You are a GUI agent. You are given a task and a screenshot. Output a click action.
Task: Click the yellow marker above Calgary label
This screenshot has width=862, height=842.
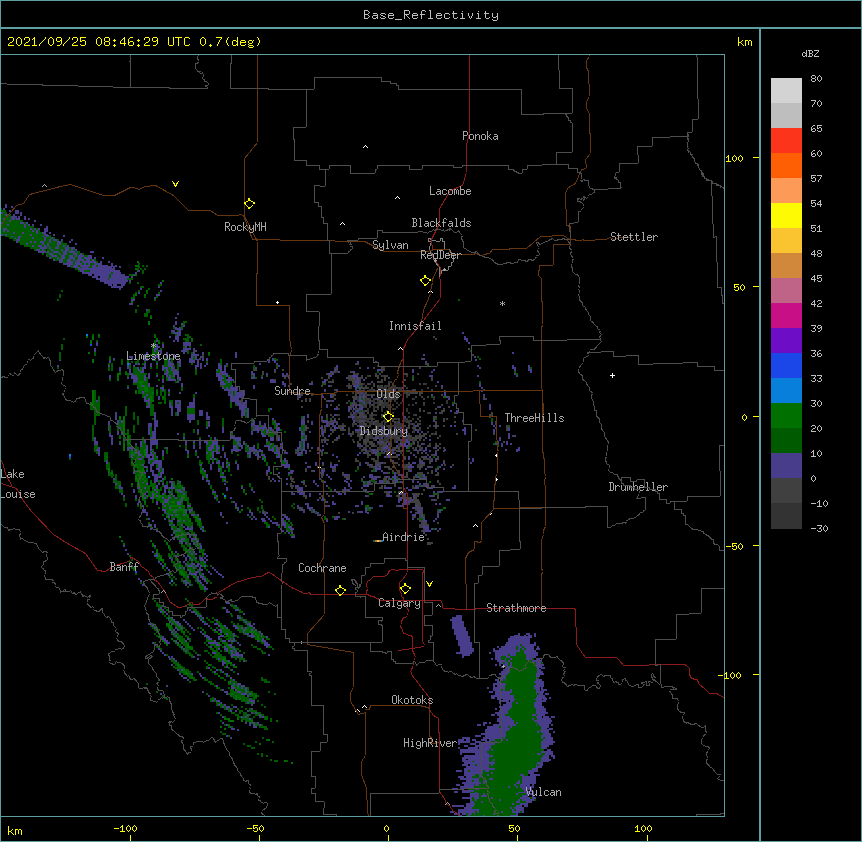pyautogui.click(x=405, y=589)
